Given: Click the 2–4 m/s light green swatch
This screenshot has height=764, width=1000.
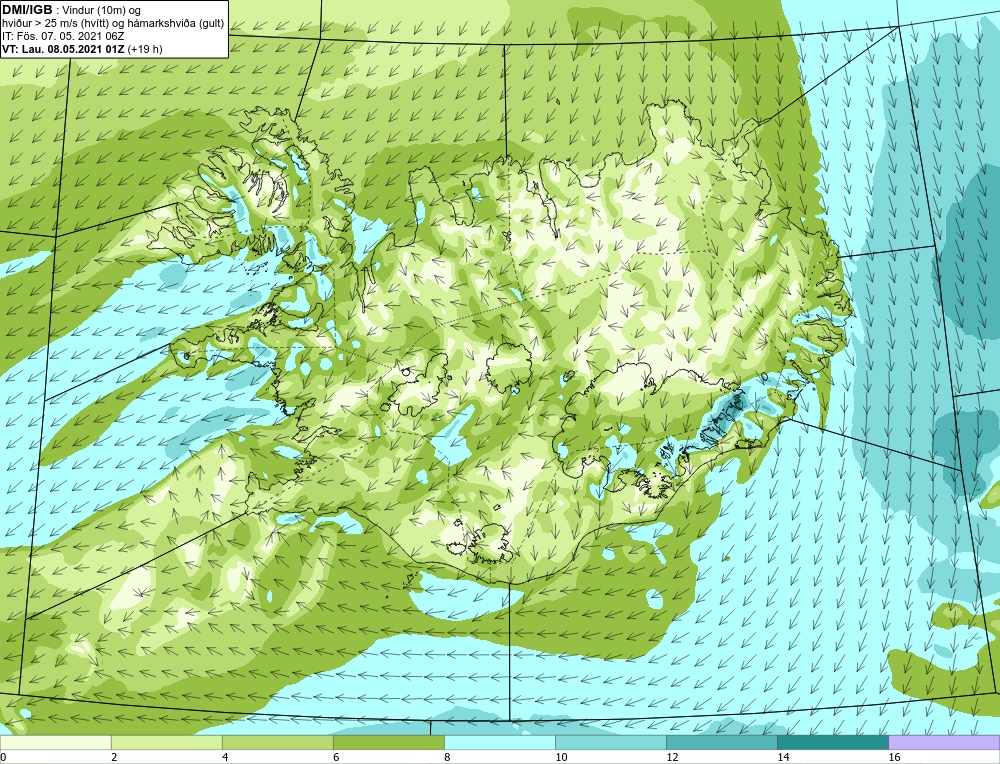Looking at the screenshot, I should pyautogui.click(x=166, y=742).
